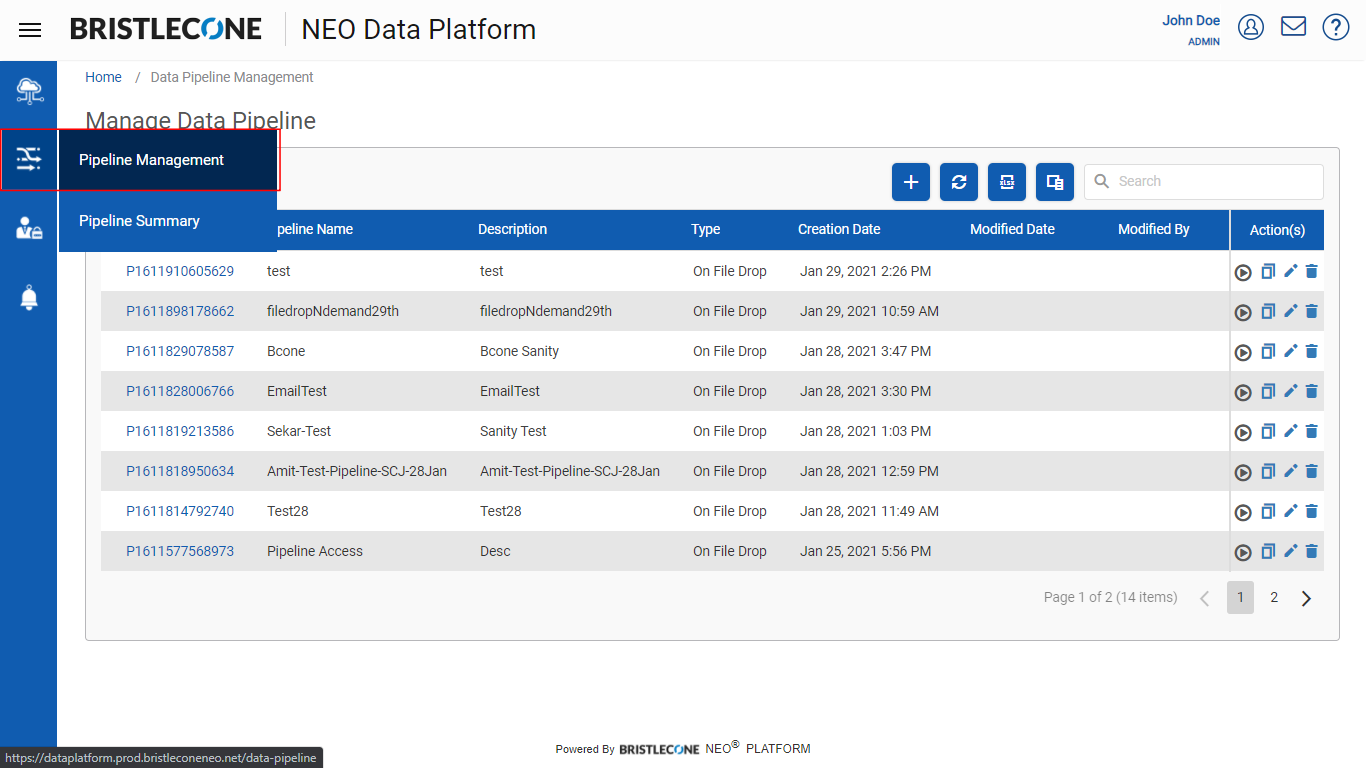The width and height of the screenshot is (1366, 768).
Task: Open pipeline link P1611898178662
Action: (x=180, y=311)
